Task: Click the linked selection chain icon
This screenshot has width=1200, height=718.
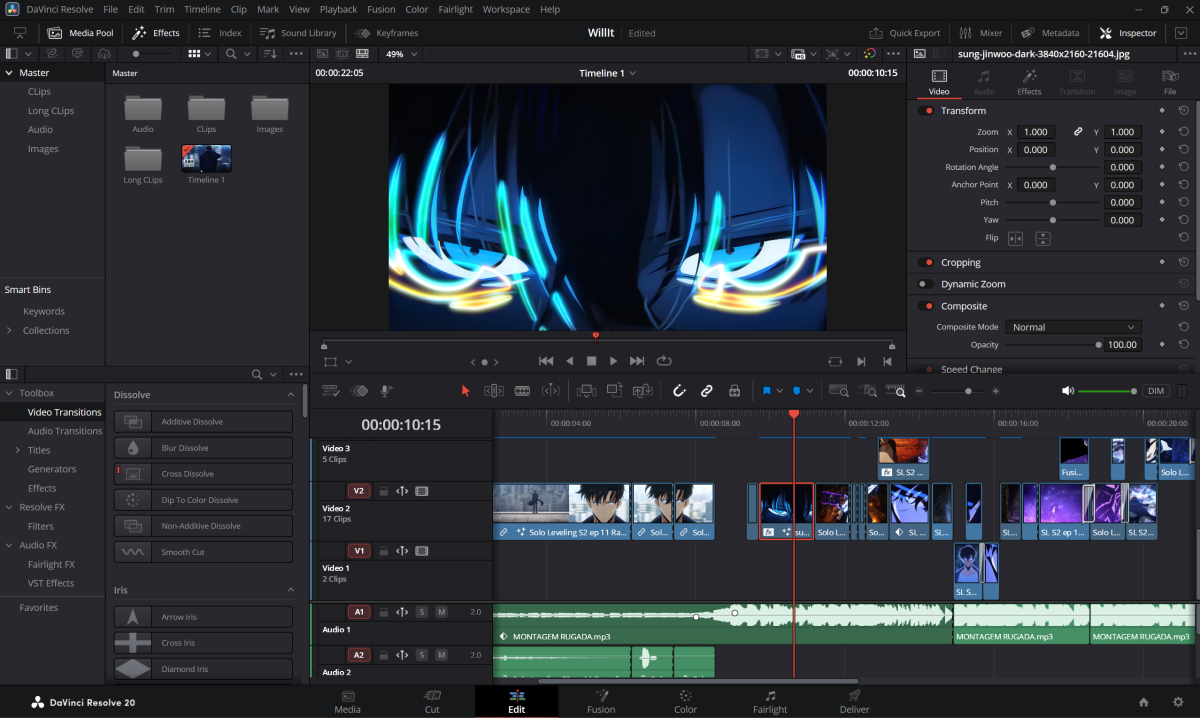Action: (707, 391)
